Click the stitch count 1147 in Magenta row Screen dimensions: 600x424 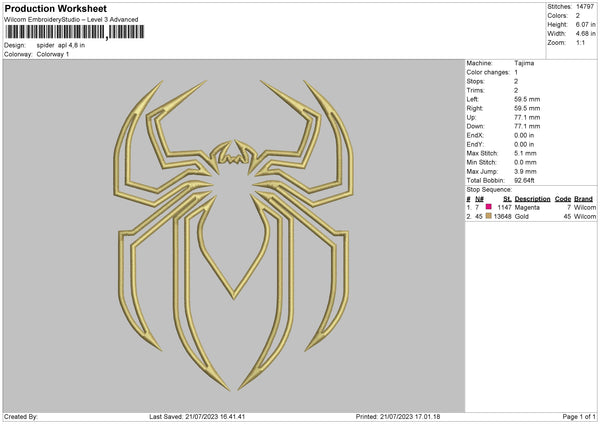pyautogui.click(x=504, y=207)
